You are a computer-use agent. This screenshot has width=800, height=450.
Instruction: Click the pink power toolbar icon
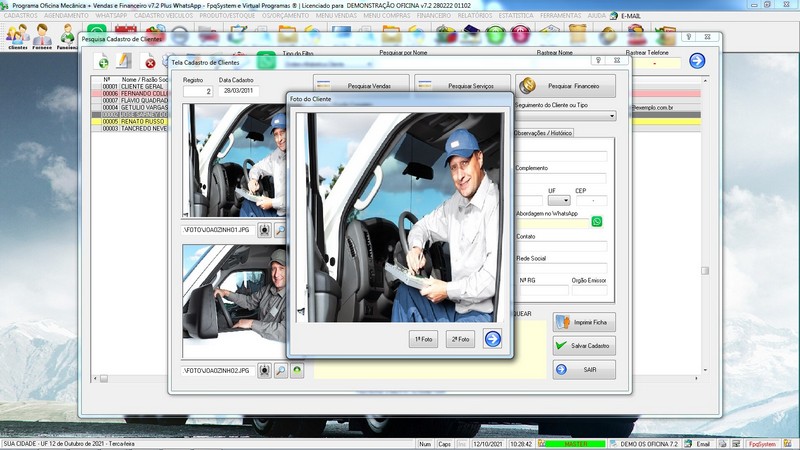click(520, 34)
